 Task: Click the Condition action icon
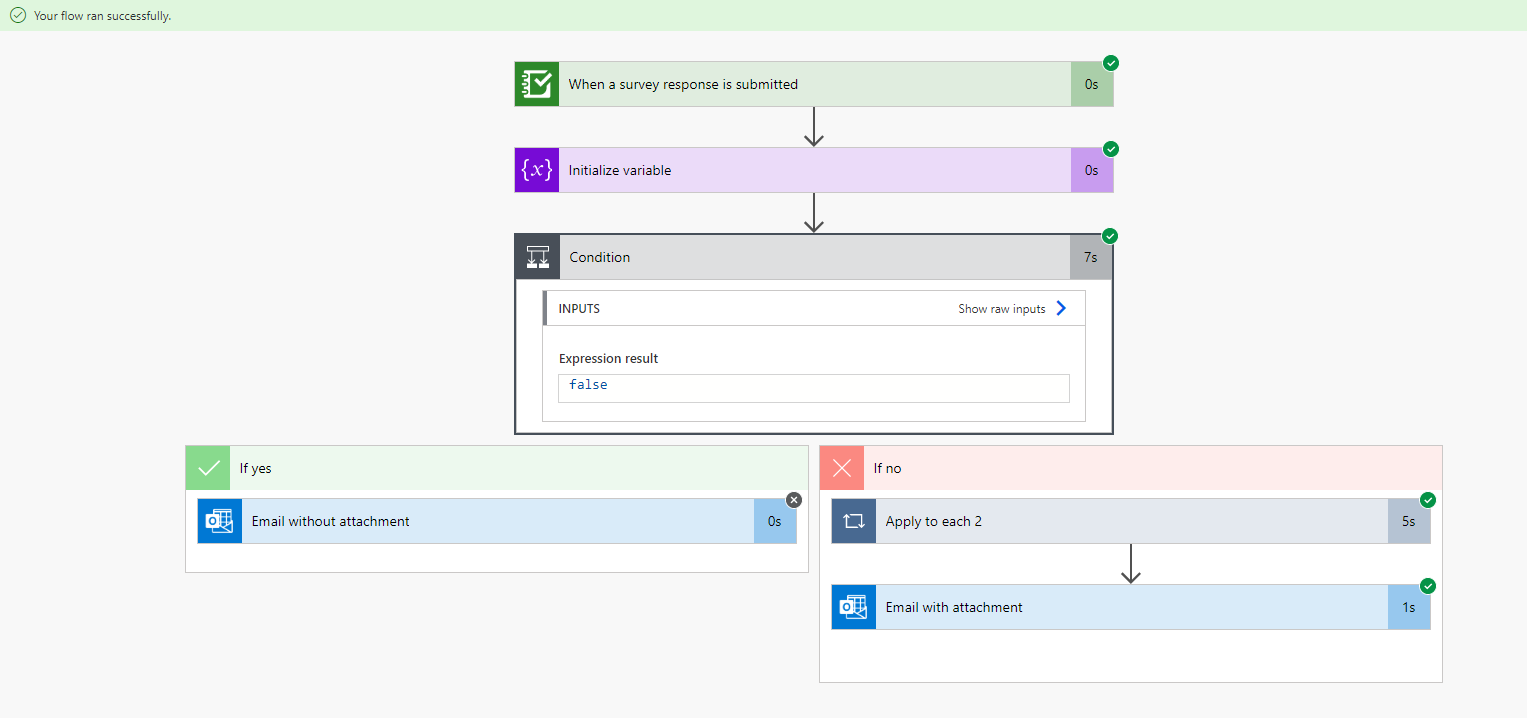point(538,257)
